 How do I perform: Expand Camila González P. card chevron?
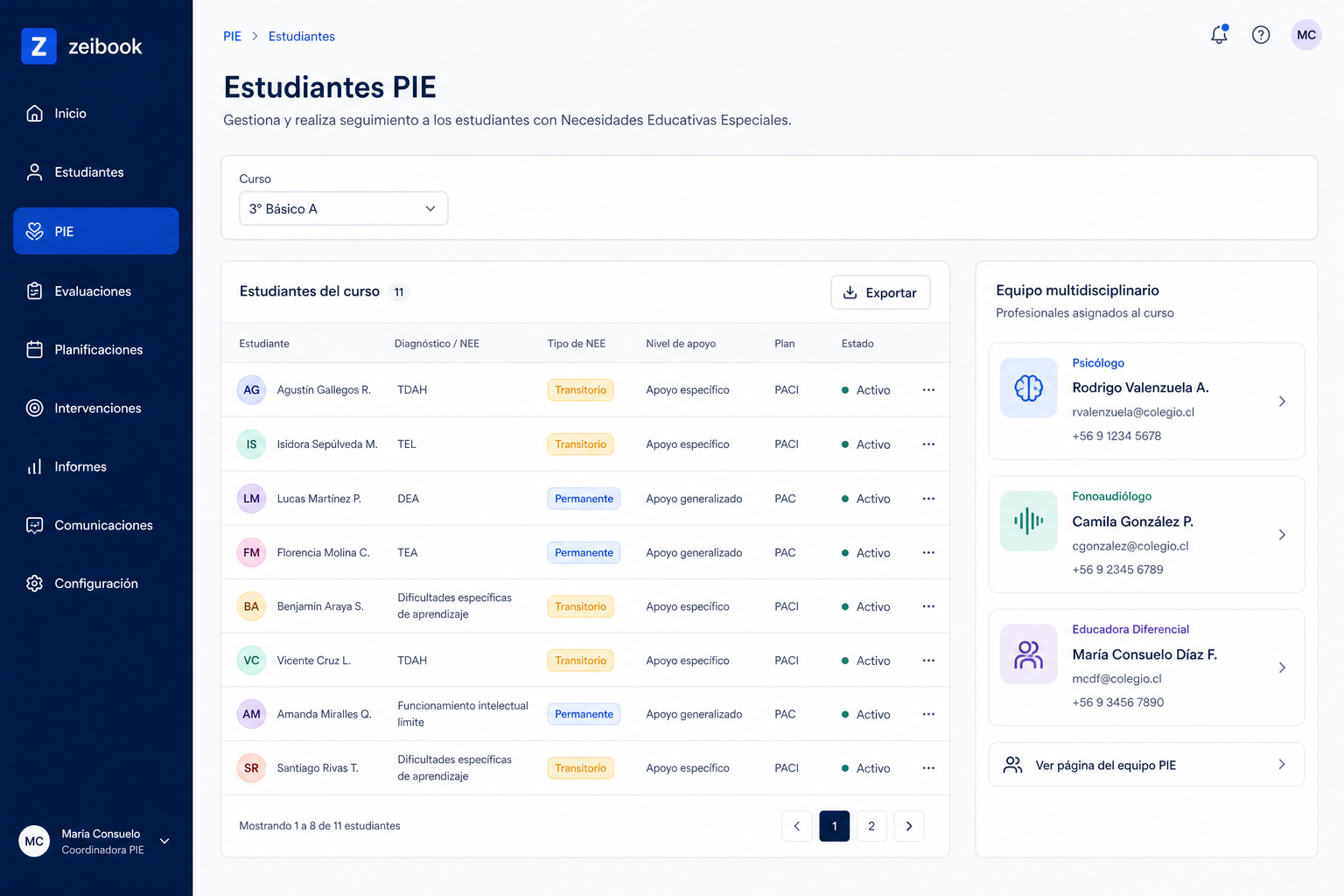click(x=1282, y=535)
